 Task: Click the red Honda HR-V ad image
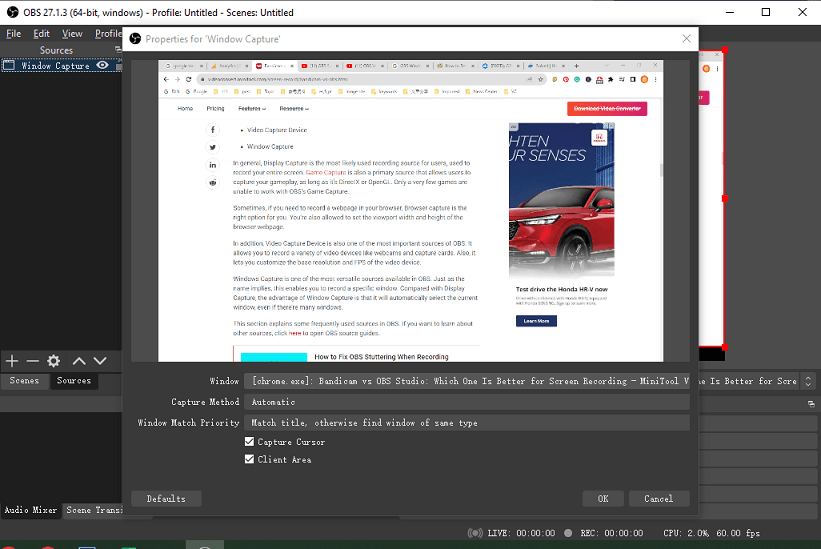561,200
